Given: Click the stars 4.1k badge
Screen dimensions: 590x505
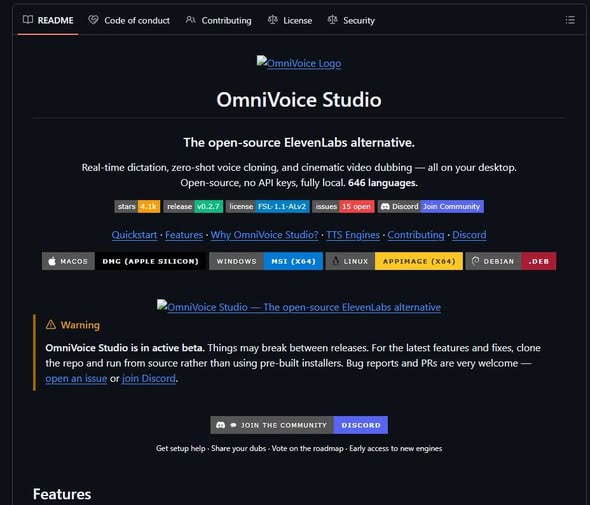Looking at the screenshot, I should point(137,207).
